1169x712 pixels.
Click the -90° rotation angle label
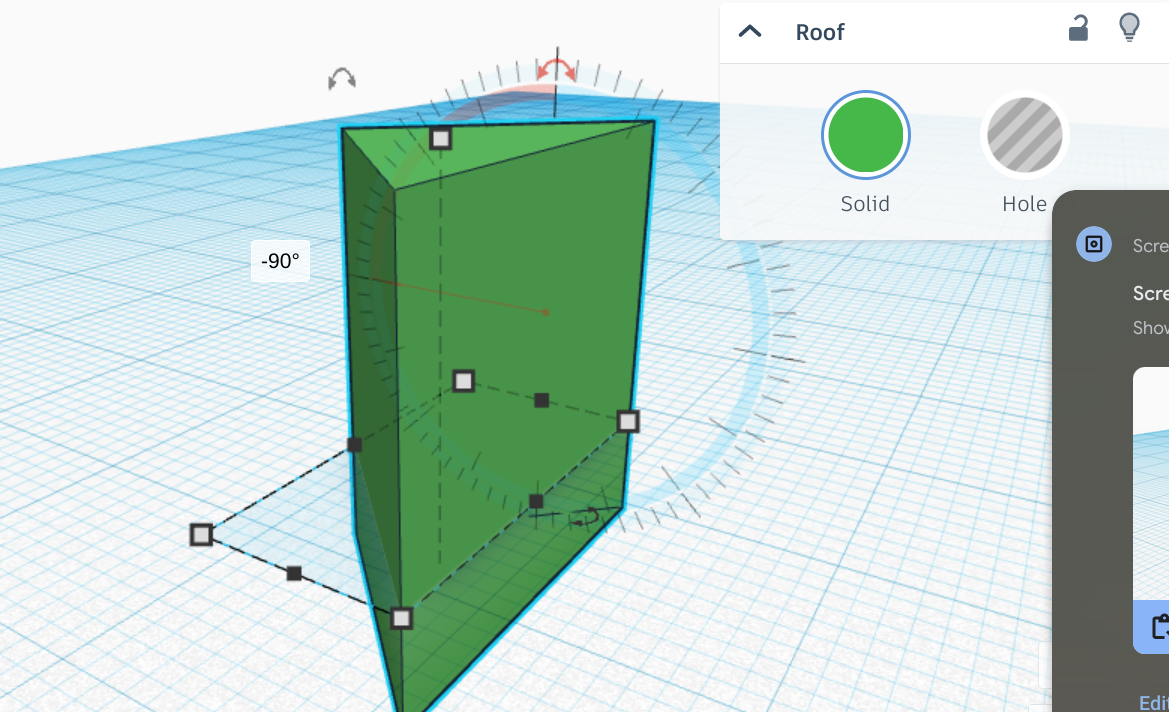pos(280,261)
